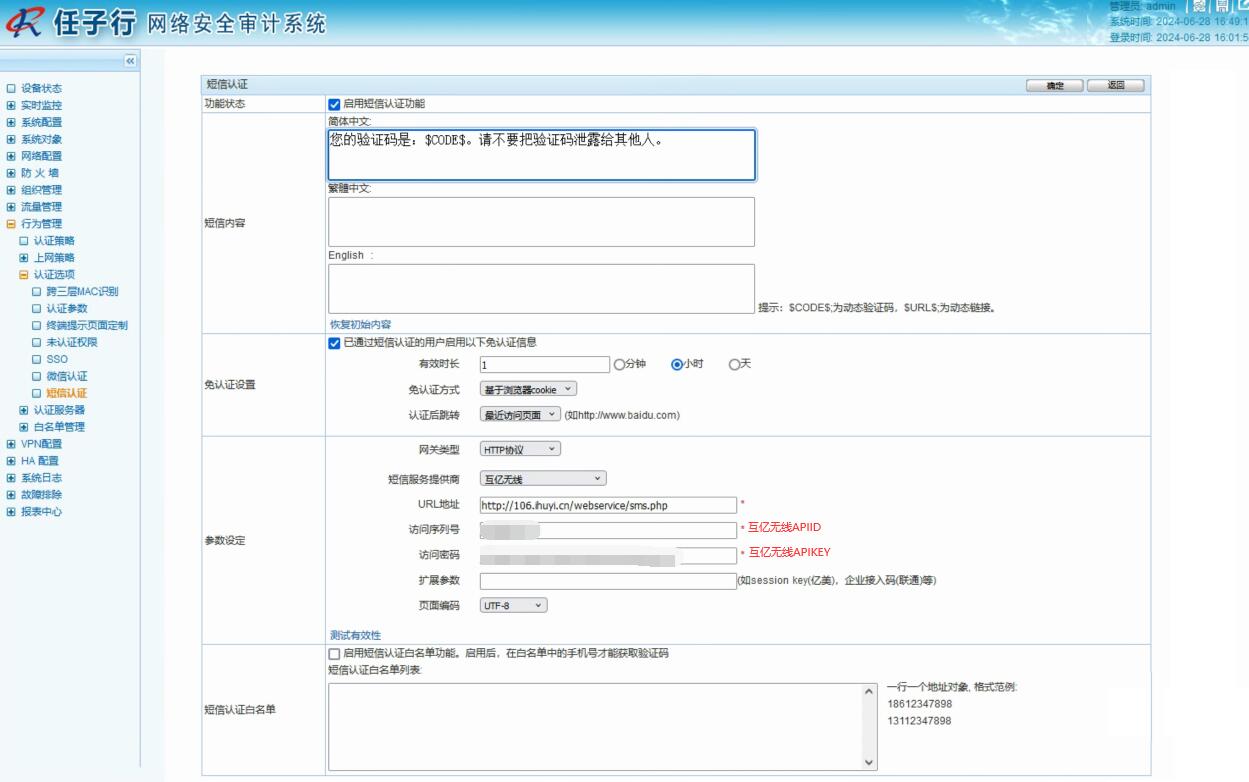Select the 小时 radio button

tap(676, 365)
